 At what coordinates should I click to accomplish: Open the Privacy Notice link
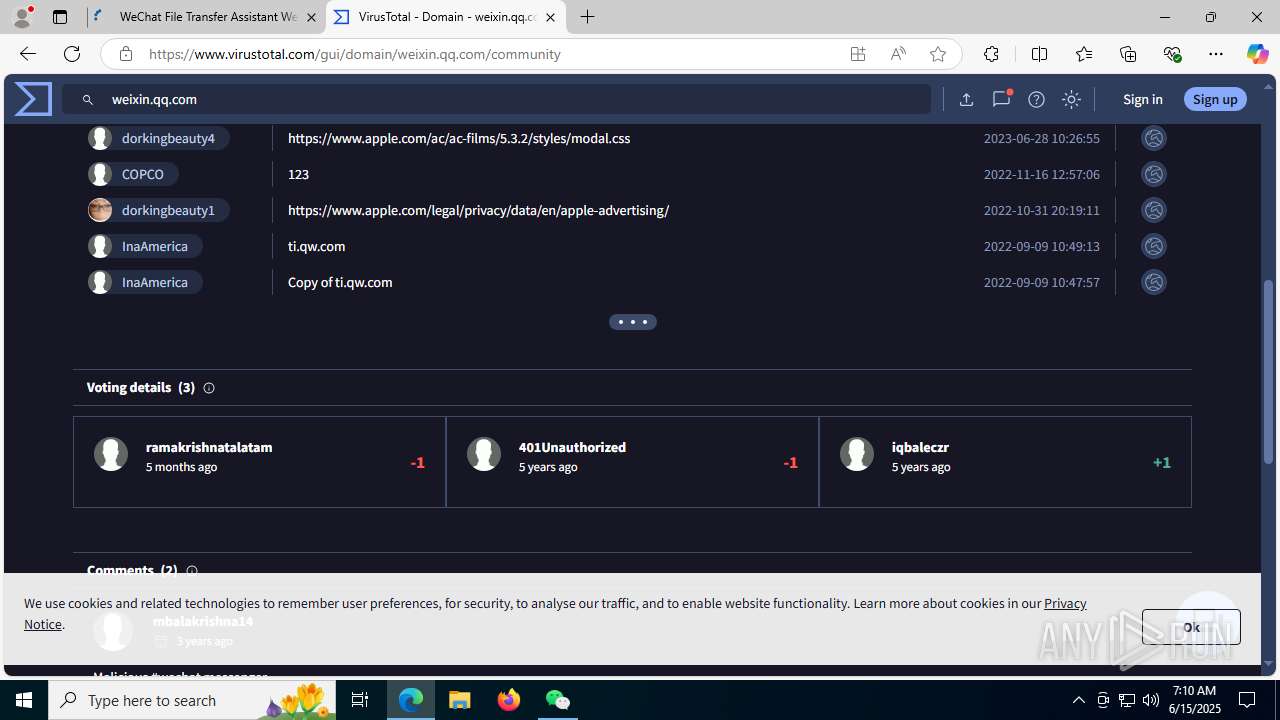click(1065, 604)
